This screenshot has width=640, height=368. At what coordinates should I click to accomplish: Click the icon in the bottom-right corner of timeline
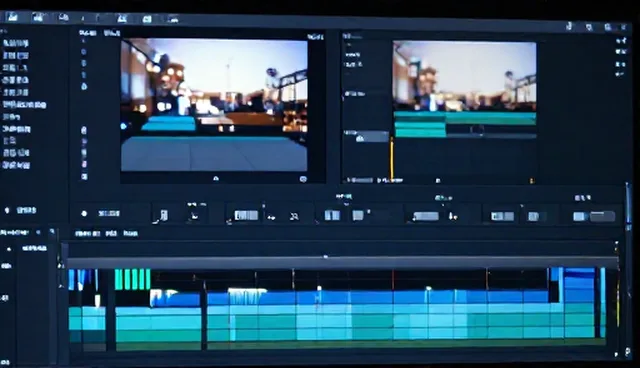628,352
